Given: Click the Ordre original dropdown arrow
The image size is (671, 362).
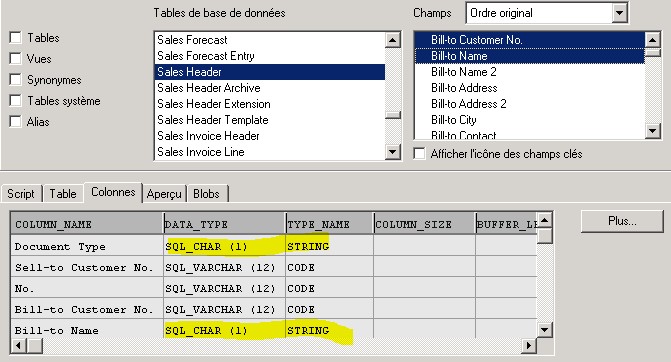Looking at the screenshot, I should pos(619,13).
